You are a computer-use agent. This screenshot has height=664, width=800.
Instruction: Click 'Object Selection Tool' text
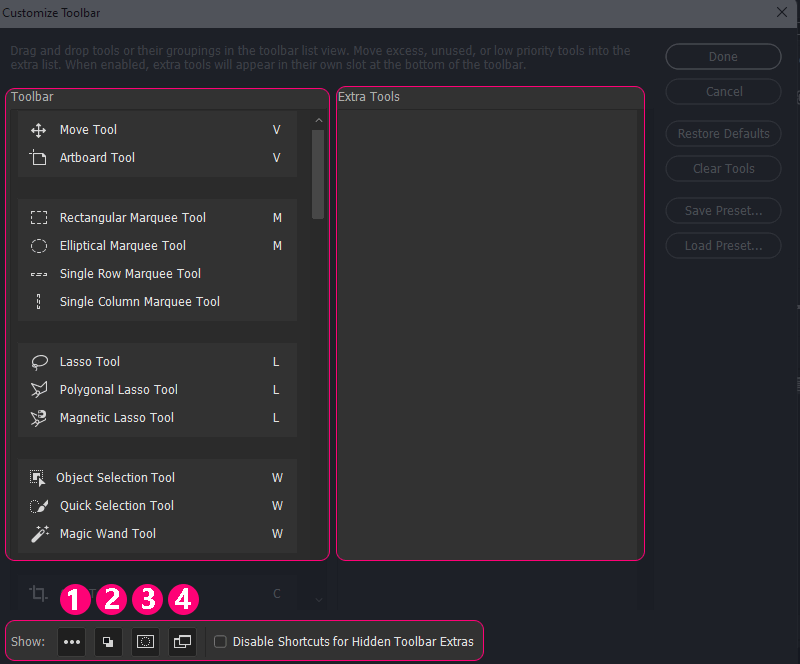coord(115,478)
